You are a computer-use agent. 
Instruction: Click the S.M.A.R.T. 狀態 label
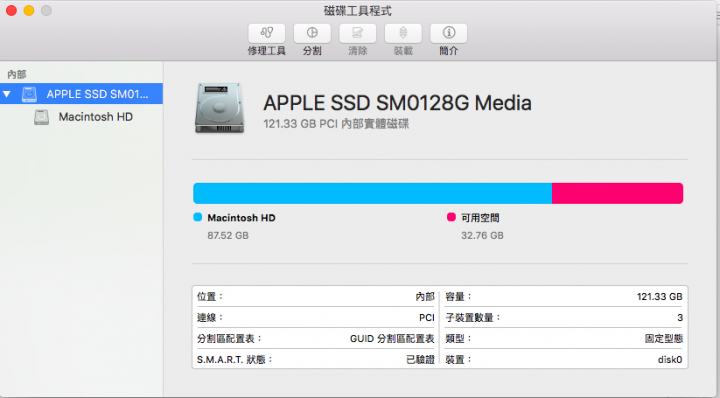click(235, 359)
